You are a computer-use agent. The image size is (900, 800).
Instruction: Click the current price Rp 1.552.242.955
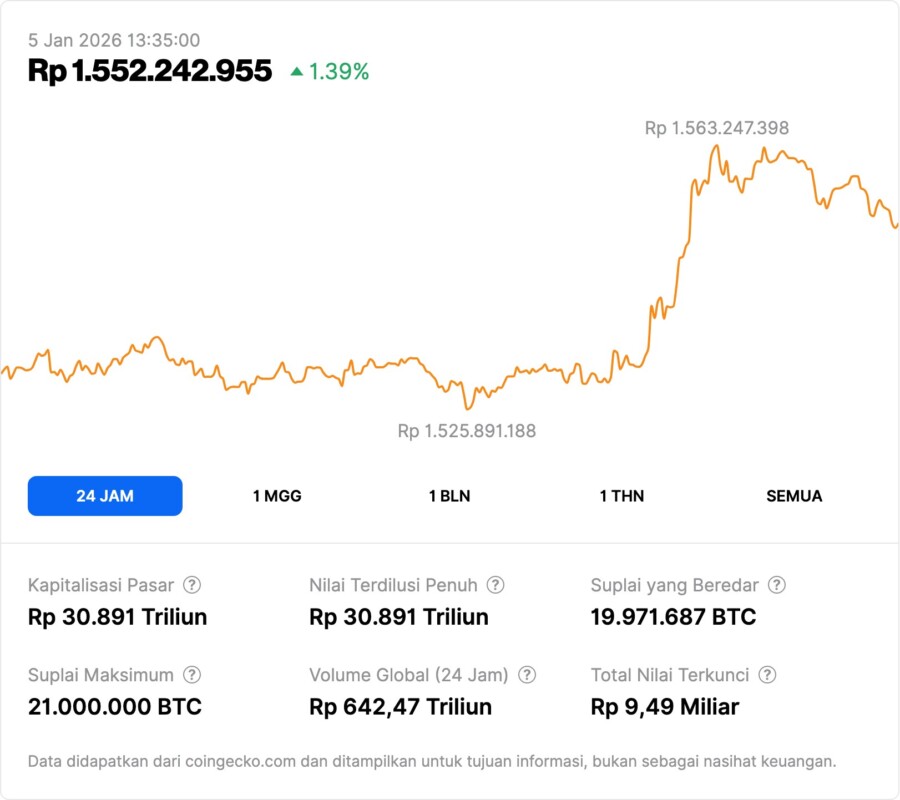150,71
